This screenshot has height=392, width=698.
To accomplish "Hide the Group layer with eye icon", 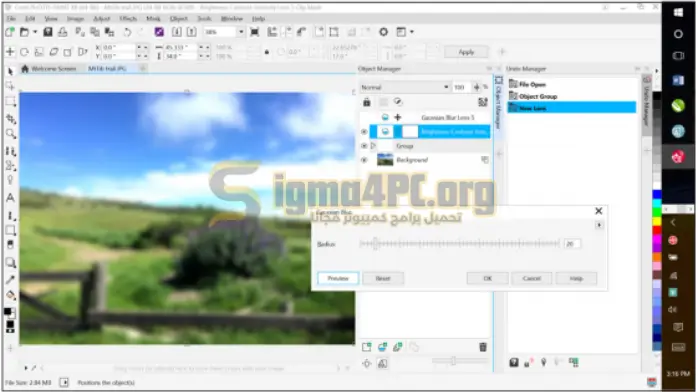I will click(x=364, y=146).
